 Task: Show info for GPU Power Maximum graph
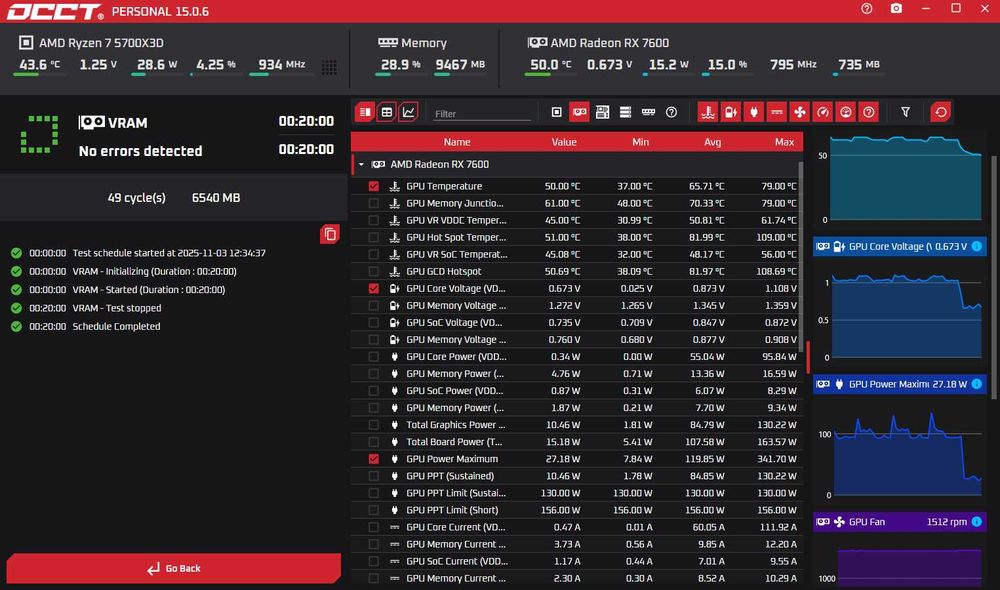976,384
